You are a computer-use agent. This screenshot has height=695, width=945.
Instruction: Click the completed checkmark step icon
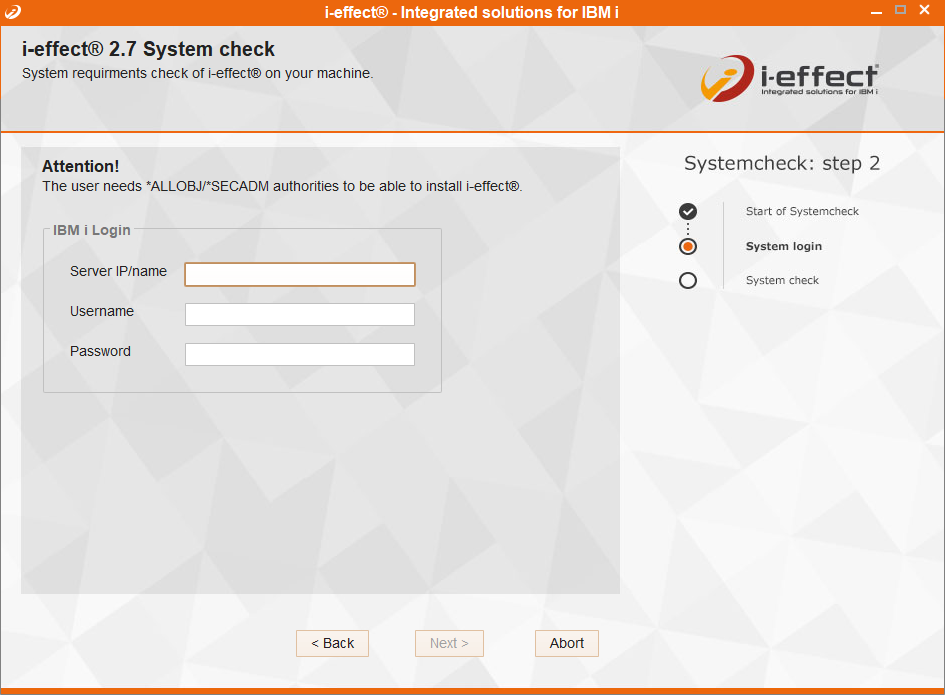coord(688,212)
